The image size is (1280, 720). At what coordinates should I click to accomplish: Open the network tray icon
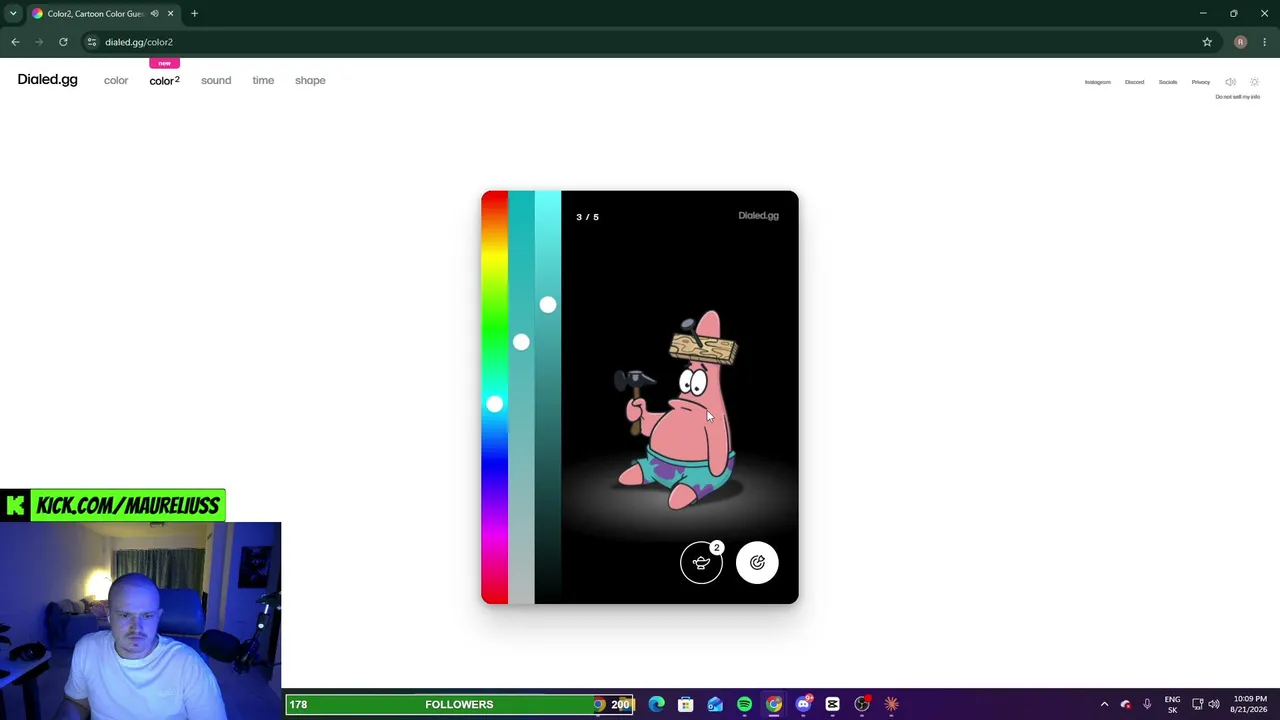point(1197,705)
